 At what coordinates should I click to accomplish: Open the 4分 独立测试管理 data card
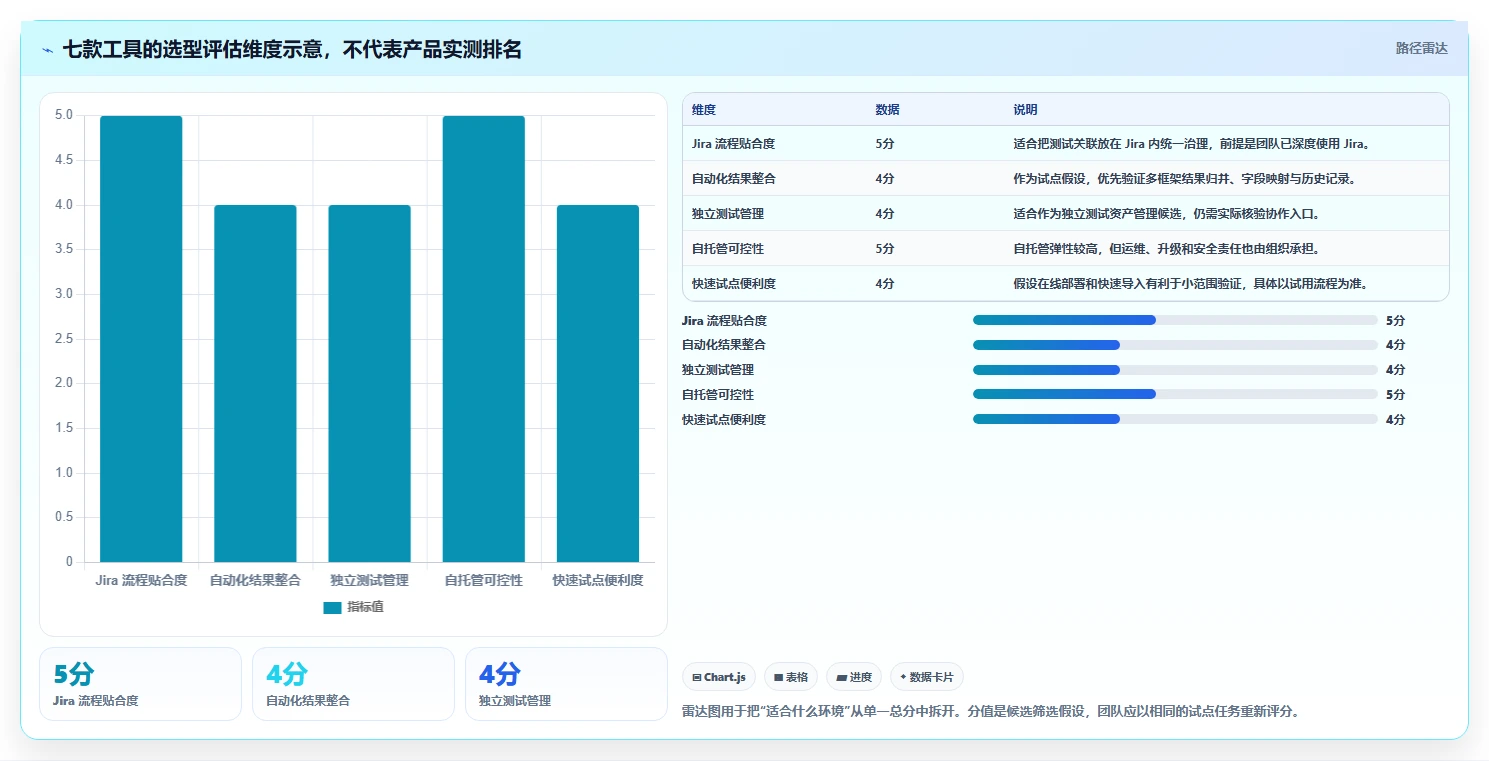point(566,684)
